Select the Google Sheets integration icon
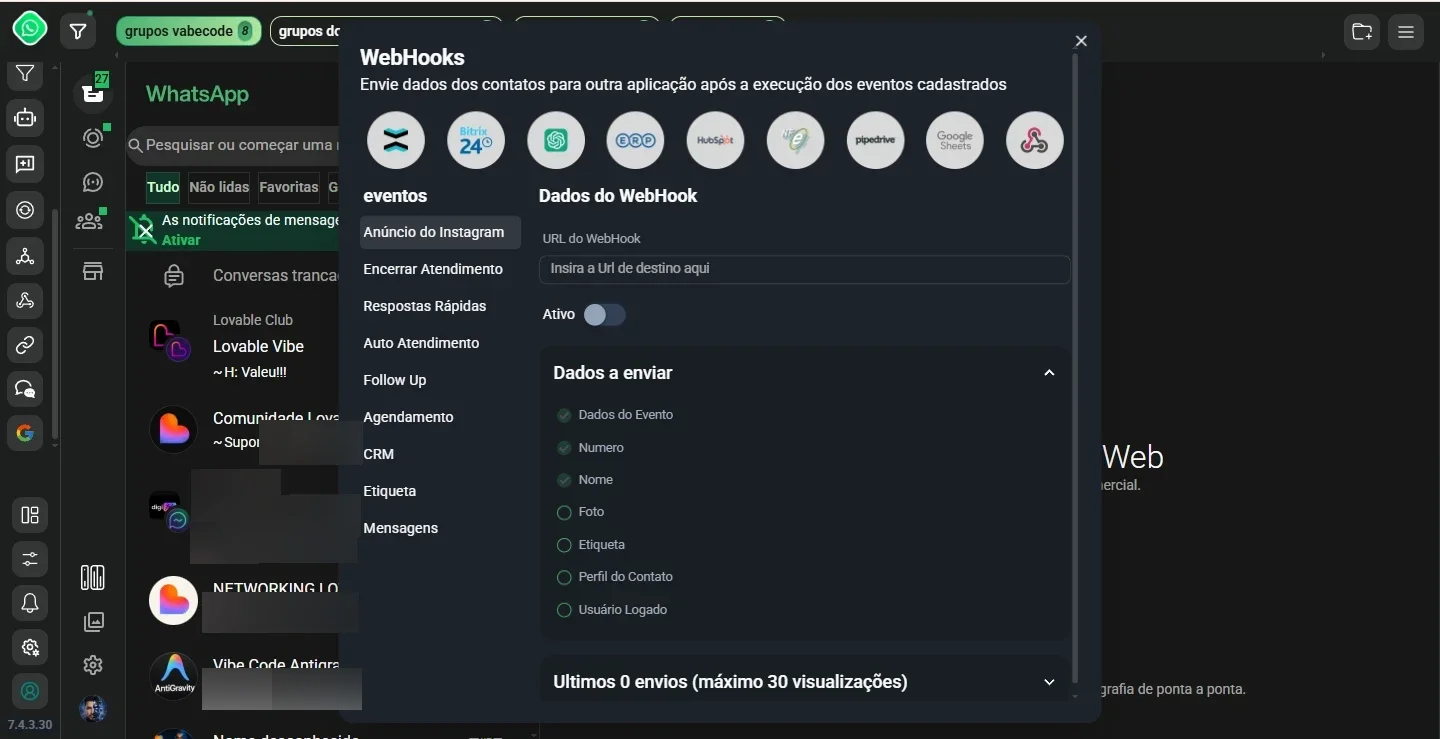 click(955, 140)
